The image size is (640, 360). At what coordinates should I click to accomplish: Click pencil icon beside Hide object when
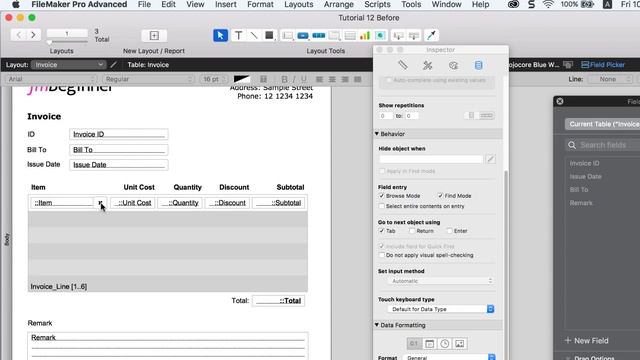point(491,159)
